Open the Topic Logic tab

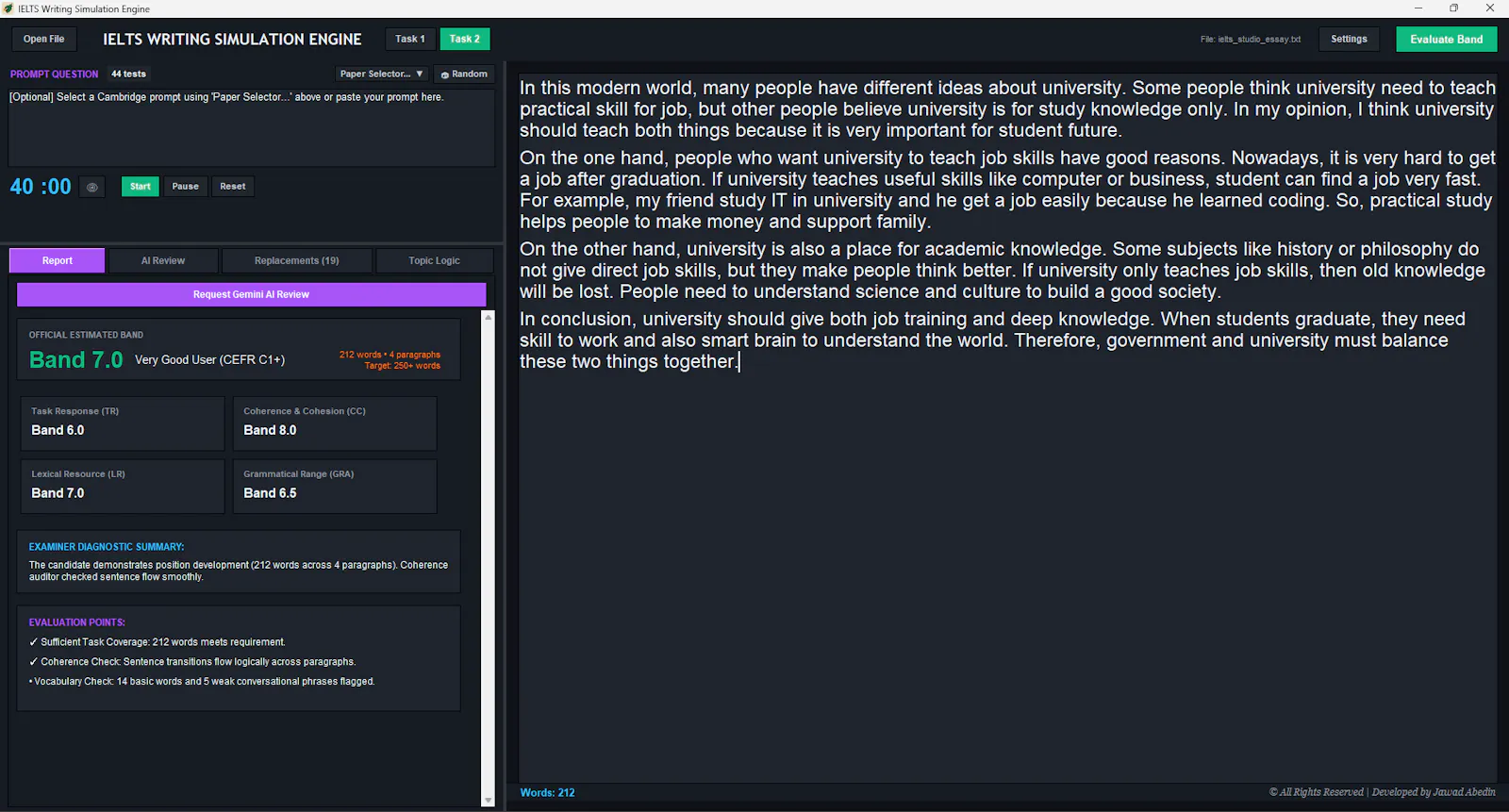point(435,260)
